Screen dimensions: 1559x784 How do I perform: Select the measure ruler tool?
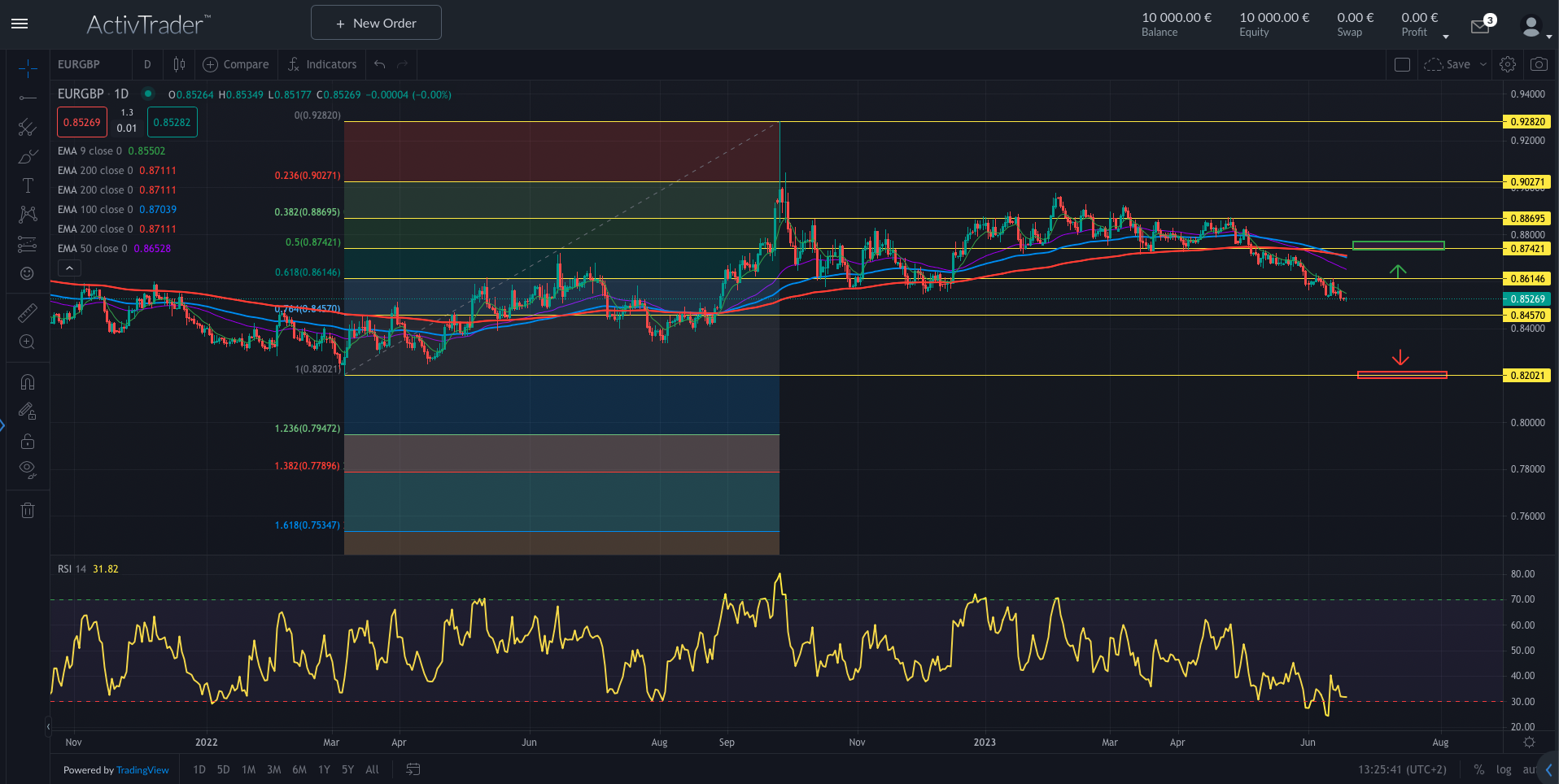point(27,312)
